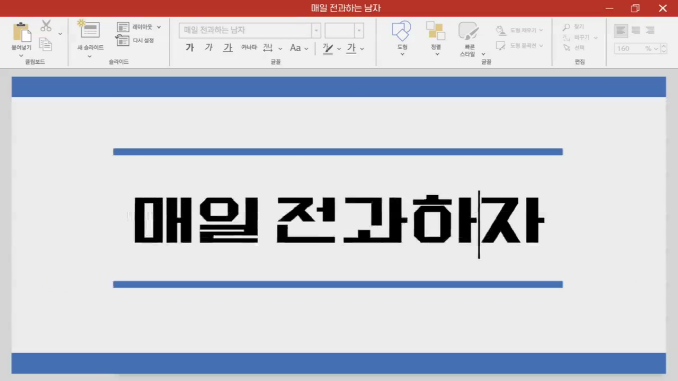Toggle bold 가 formatting
This screenshot has width=678, height=381.
click(x=190, y=48)
